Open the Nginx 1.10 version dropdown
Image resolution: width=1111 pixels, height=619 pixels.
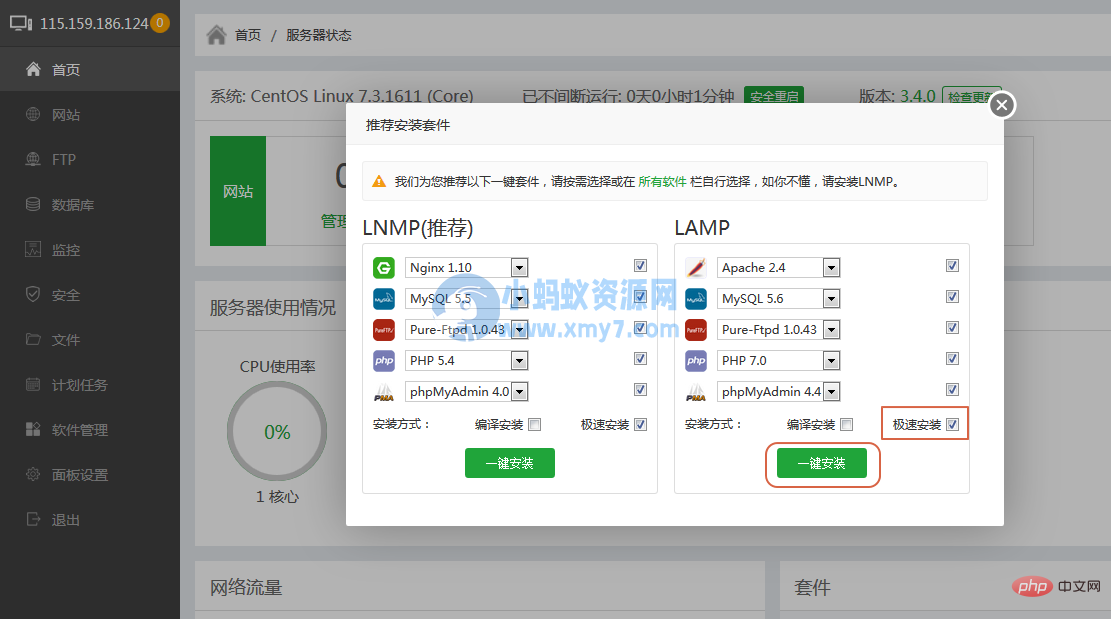tap(467, 268)
